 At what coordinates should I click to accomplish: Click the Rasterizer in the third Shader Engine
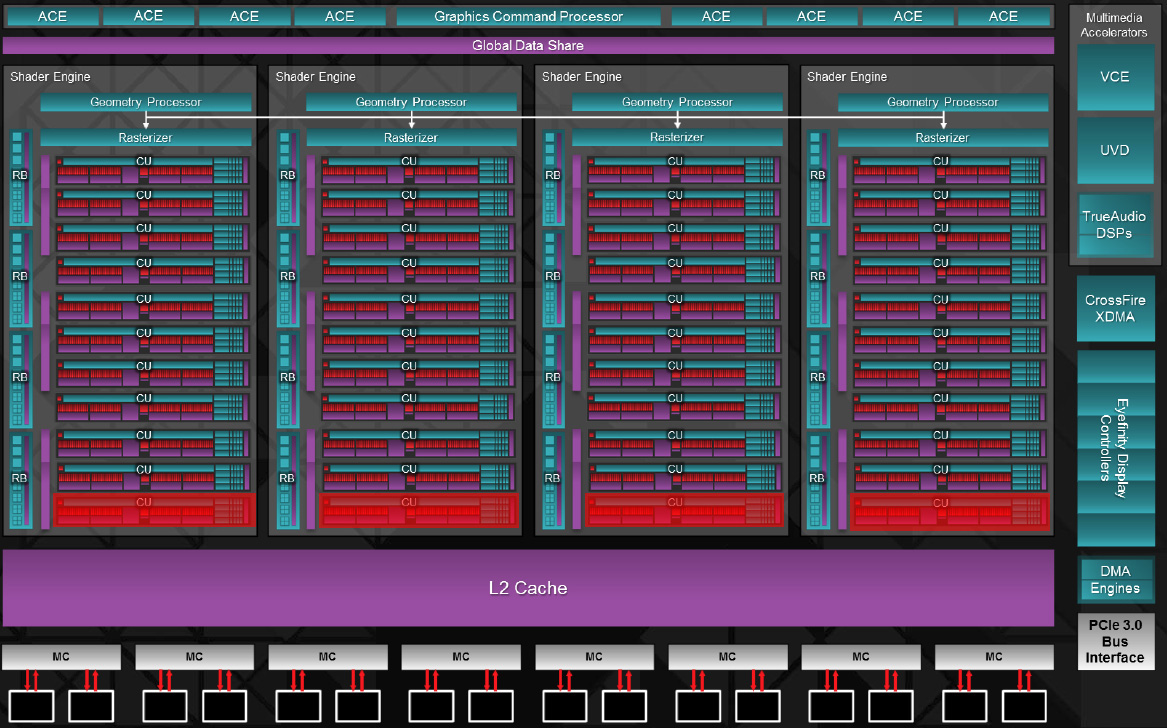click(677, 138)
